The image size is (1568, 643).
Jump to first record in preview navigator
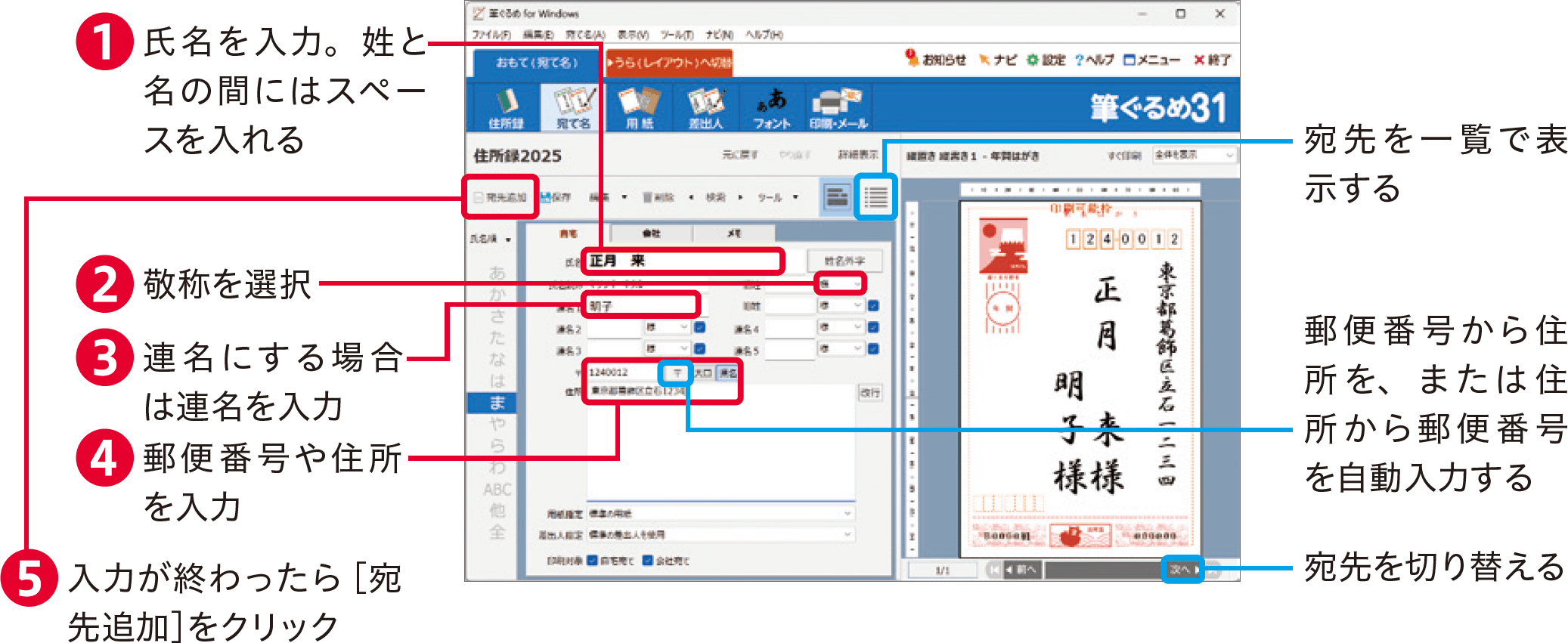point(993,570)
